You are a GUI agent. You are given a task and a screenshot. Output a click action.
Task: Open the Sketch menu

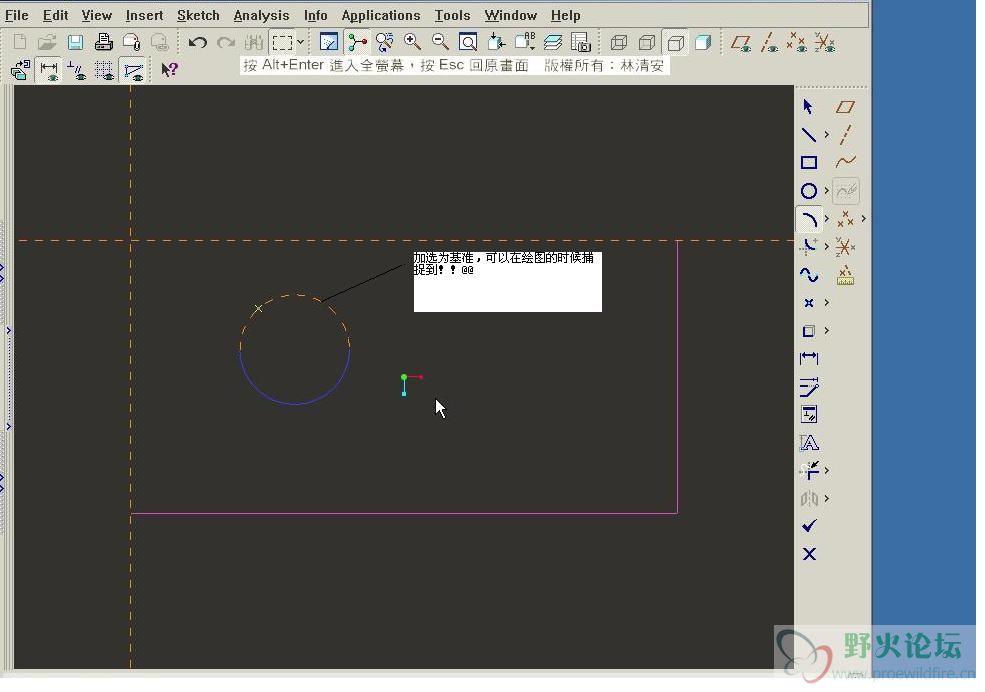(x=198, y=15)
